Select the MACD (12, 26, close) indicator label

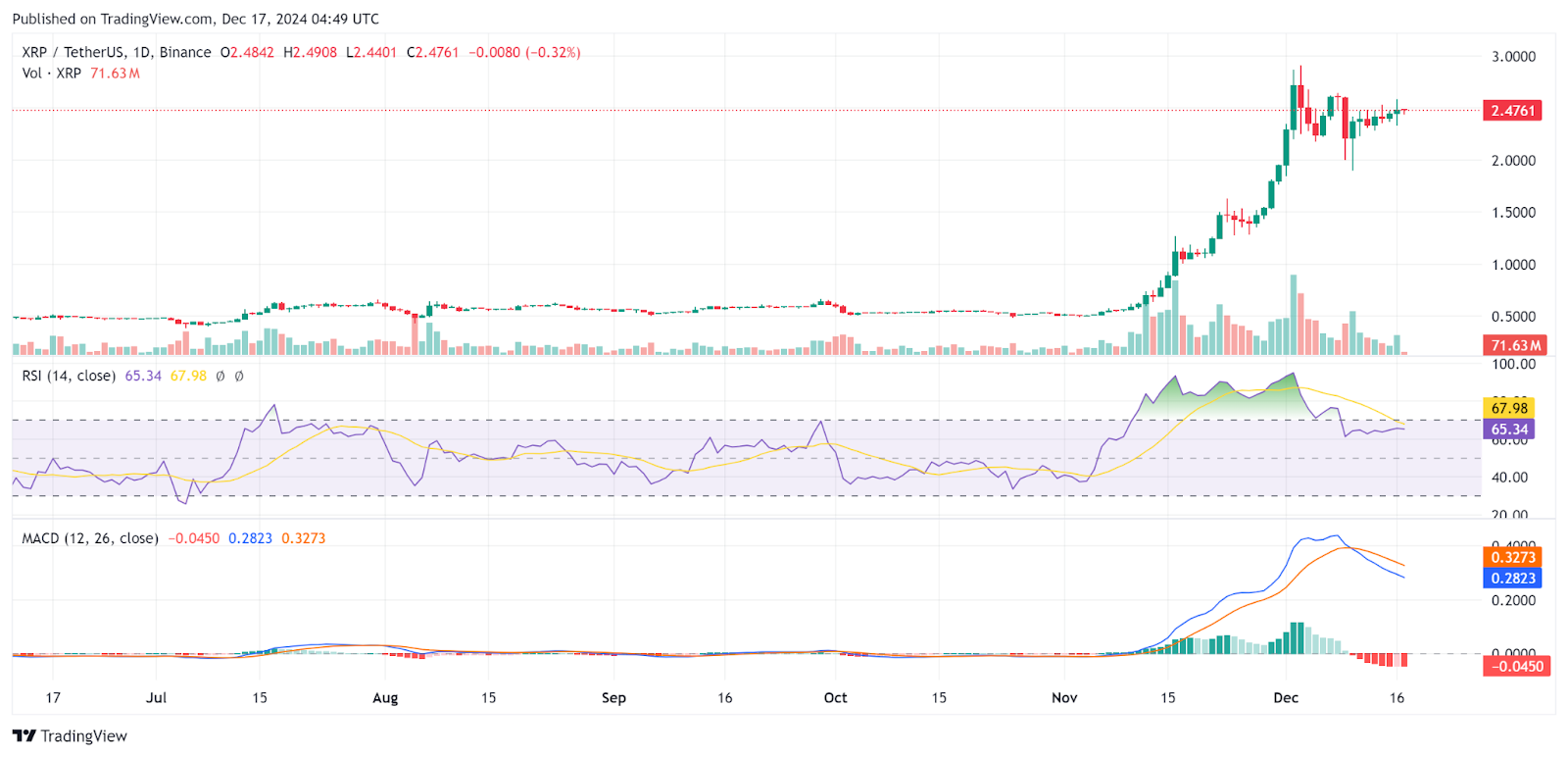point(90,538)
